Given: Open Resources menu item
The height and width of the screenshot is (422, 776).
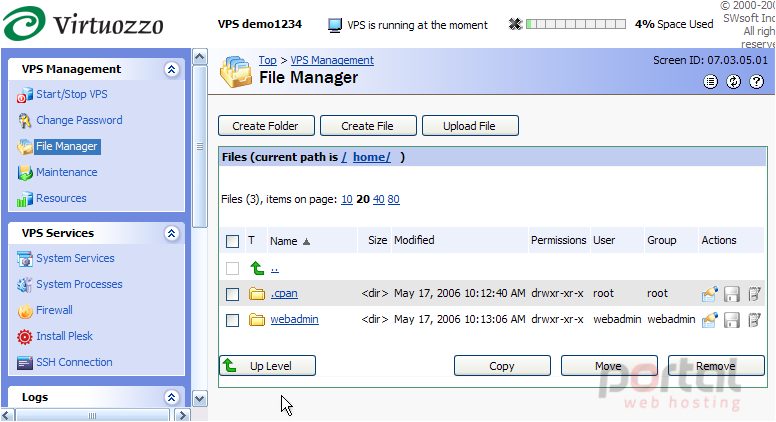Looking at the screenshot, I should 61,198.
